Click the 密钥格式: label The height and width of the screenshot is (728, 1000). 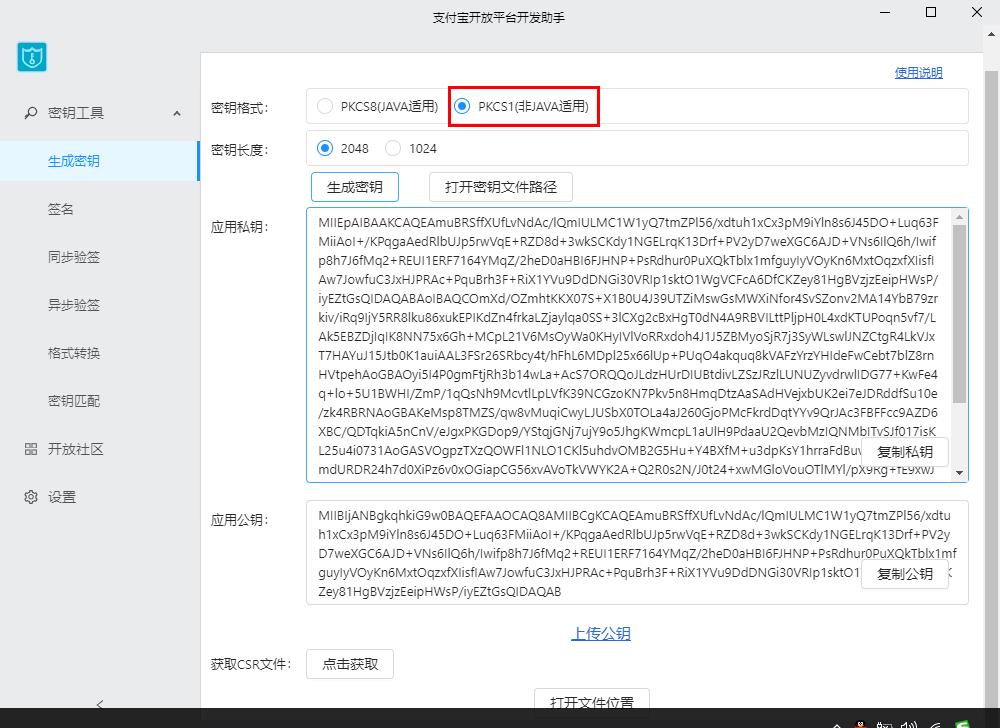pyautogui.click(x=240, y=108)
